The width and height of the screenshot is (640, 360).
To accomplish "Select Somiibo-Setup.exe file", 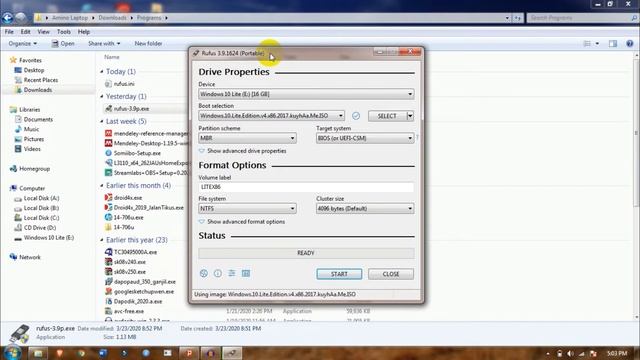I will (133, 153).
